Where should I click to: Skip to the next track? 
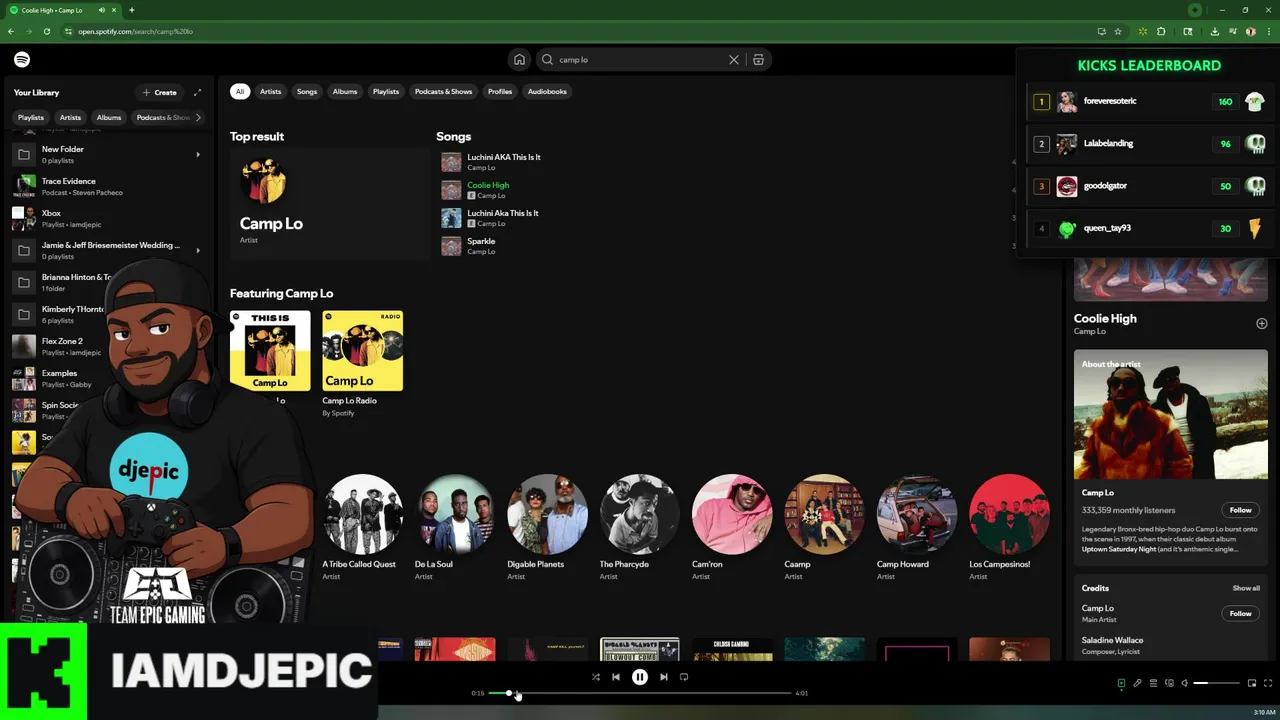[663, 677]
